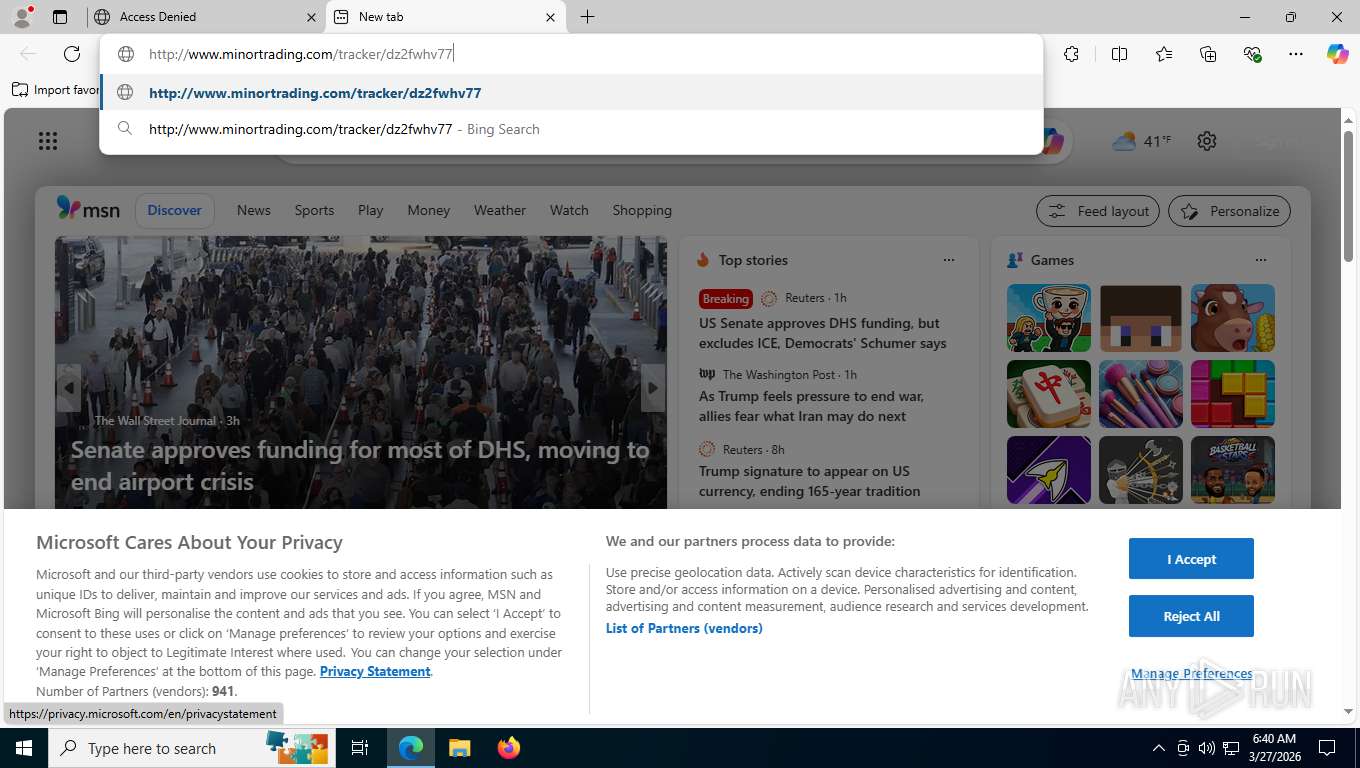Open the Weather tab
This screenshot has height=768, width=1360.
500,210
